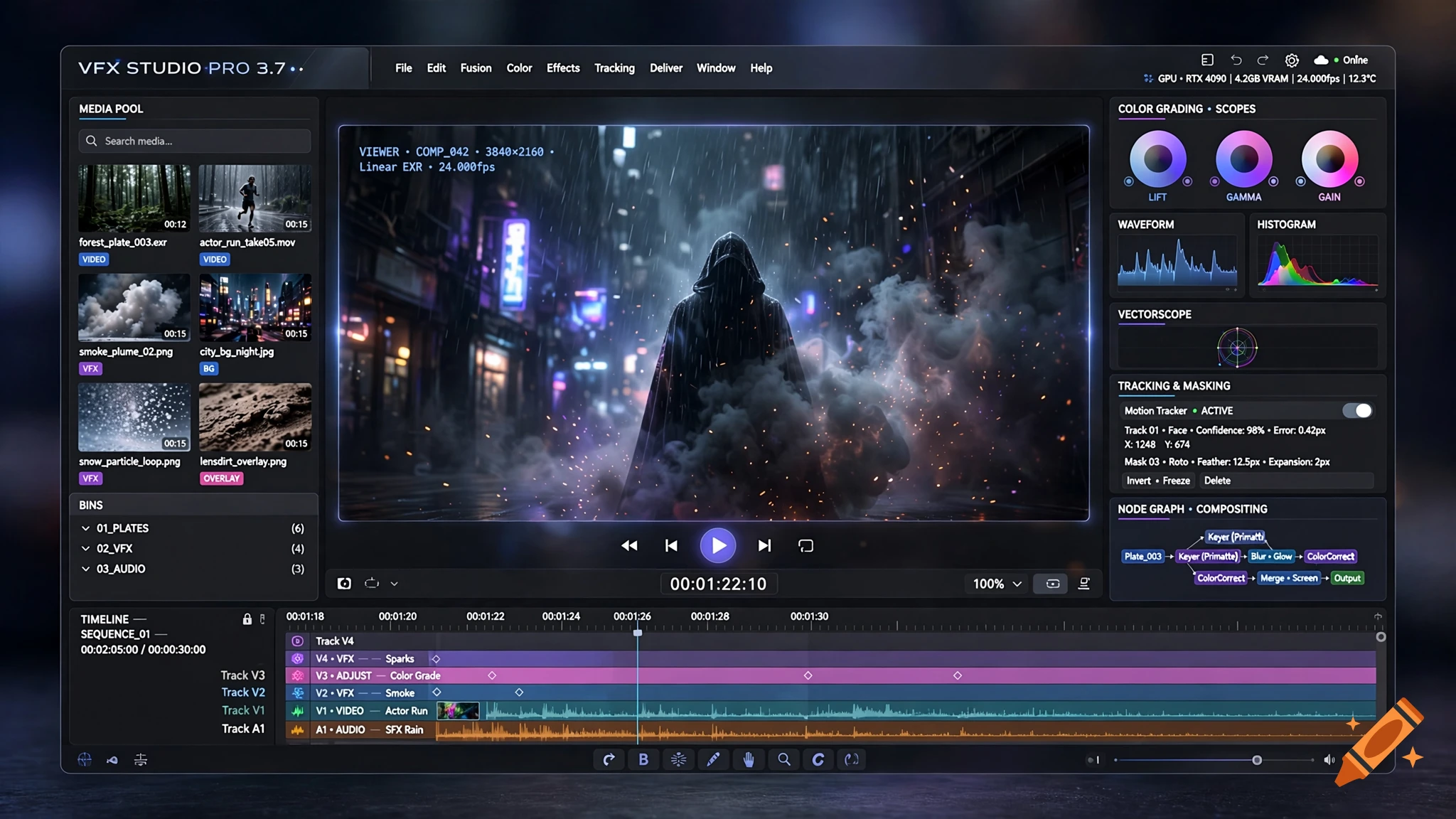Toggle the timeline lock icon
The height and width of the screenshot is (819, 1456).
tap(247, 619)
